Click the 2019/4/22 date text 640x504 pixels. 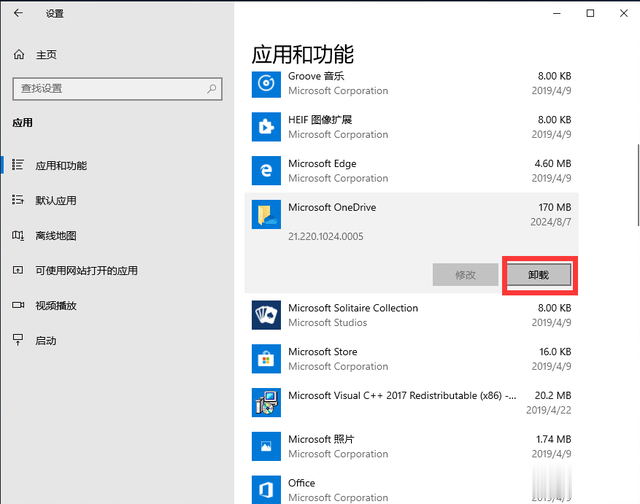(x=549, y=410)
